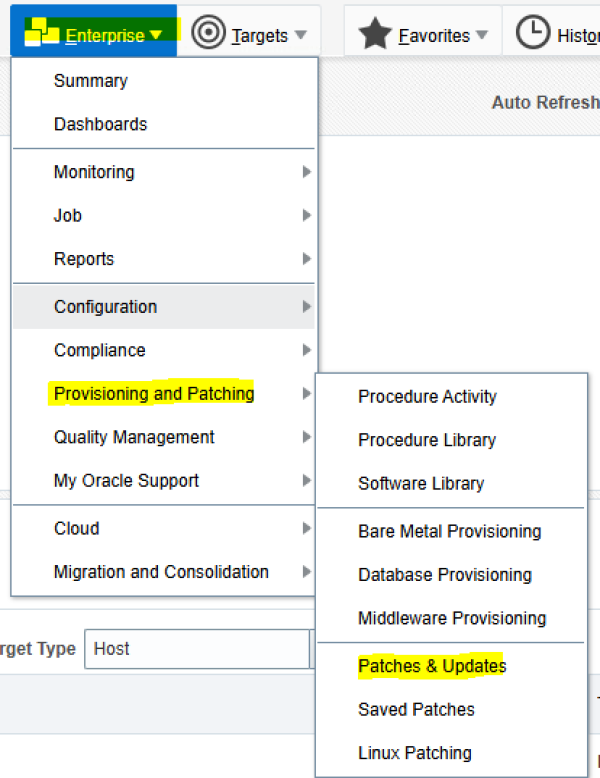
Task: Open the Compliance menu item
Action: point(100,350)
